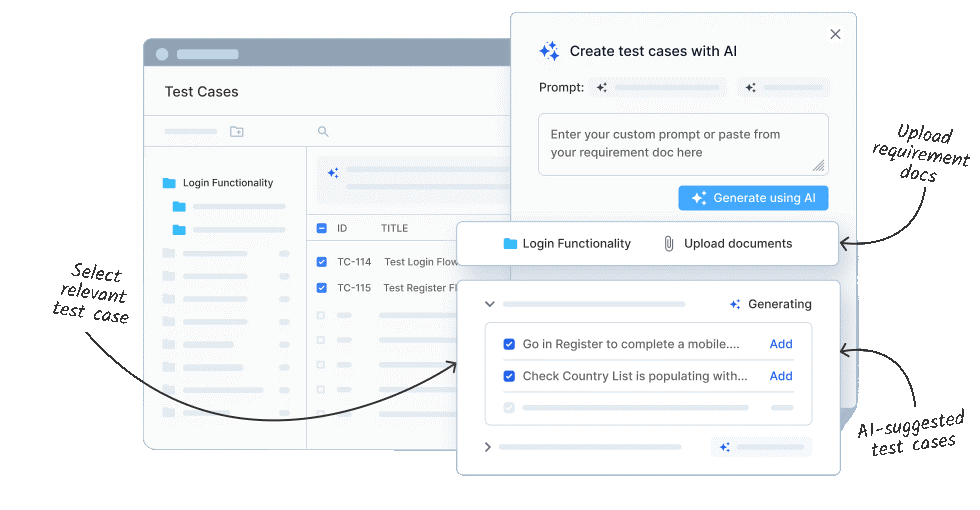The width and height of the screenshot is (980, 510).
Task: Click the new folder icon in toolbar
Action: (237, 131)
